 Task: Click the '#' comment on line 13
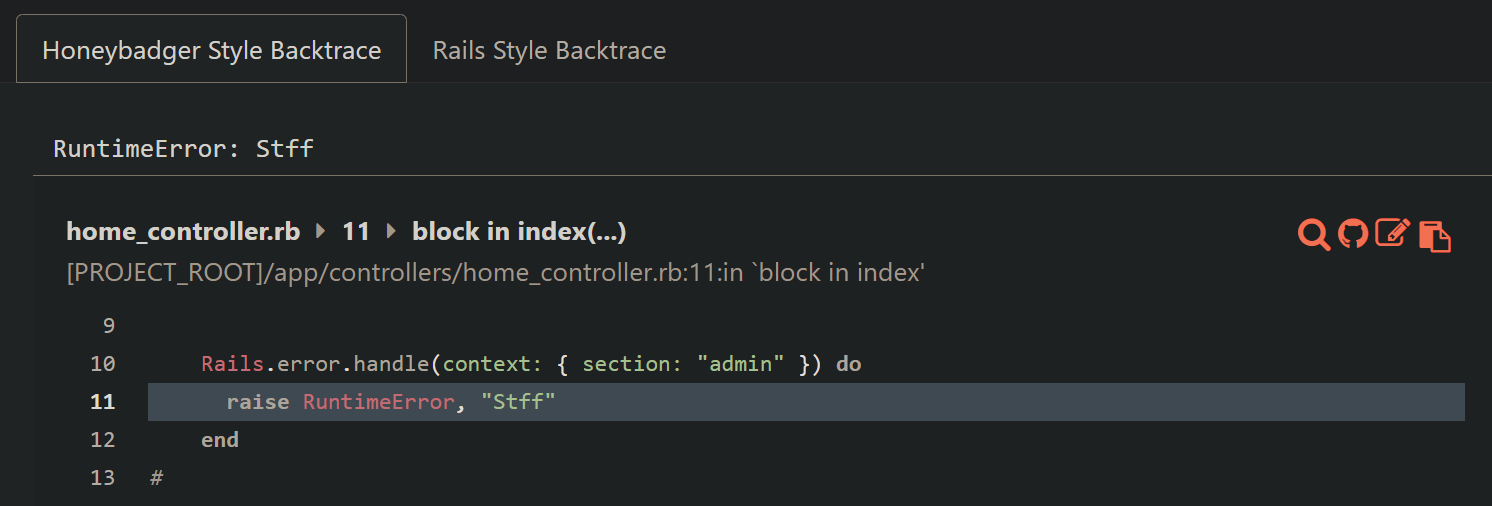(156, 478)
